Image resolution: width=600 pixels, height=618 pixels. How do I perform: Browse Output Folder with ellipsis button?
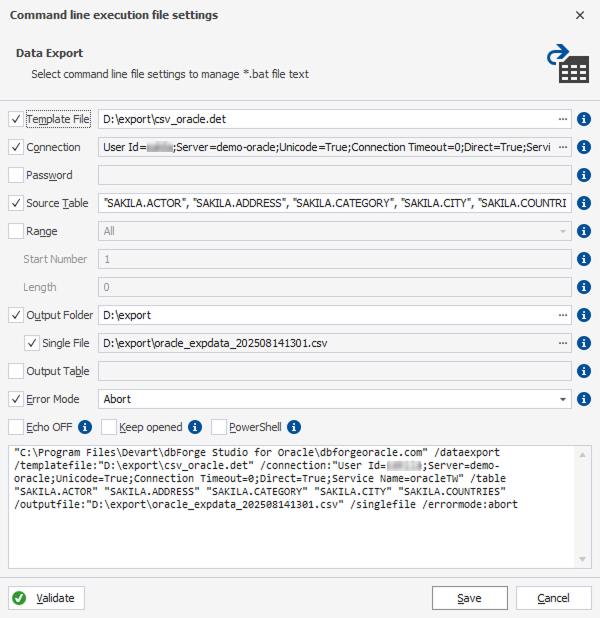tap(563, 315)
